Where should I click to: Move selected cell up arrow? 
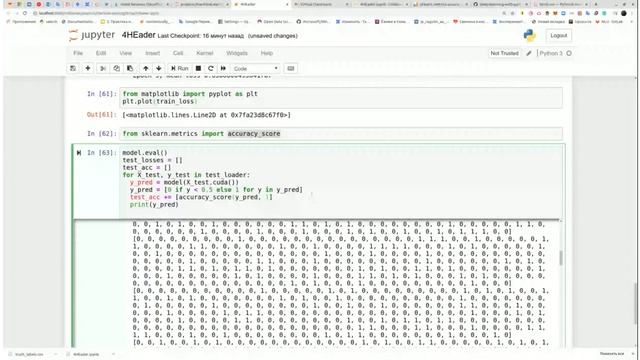146,69
